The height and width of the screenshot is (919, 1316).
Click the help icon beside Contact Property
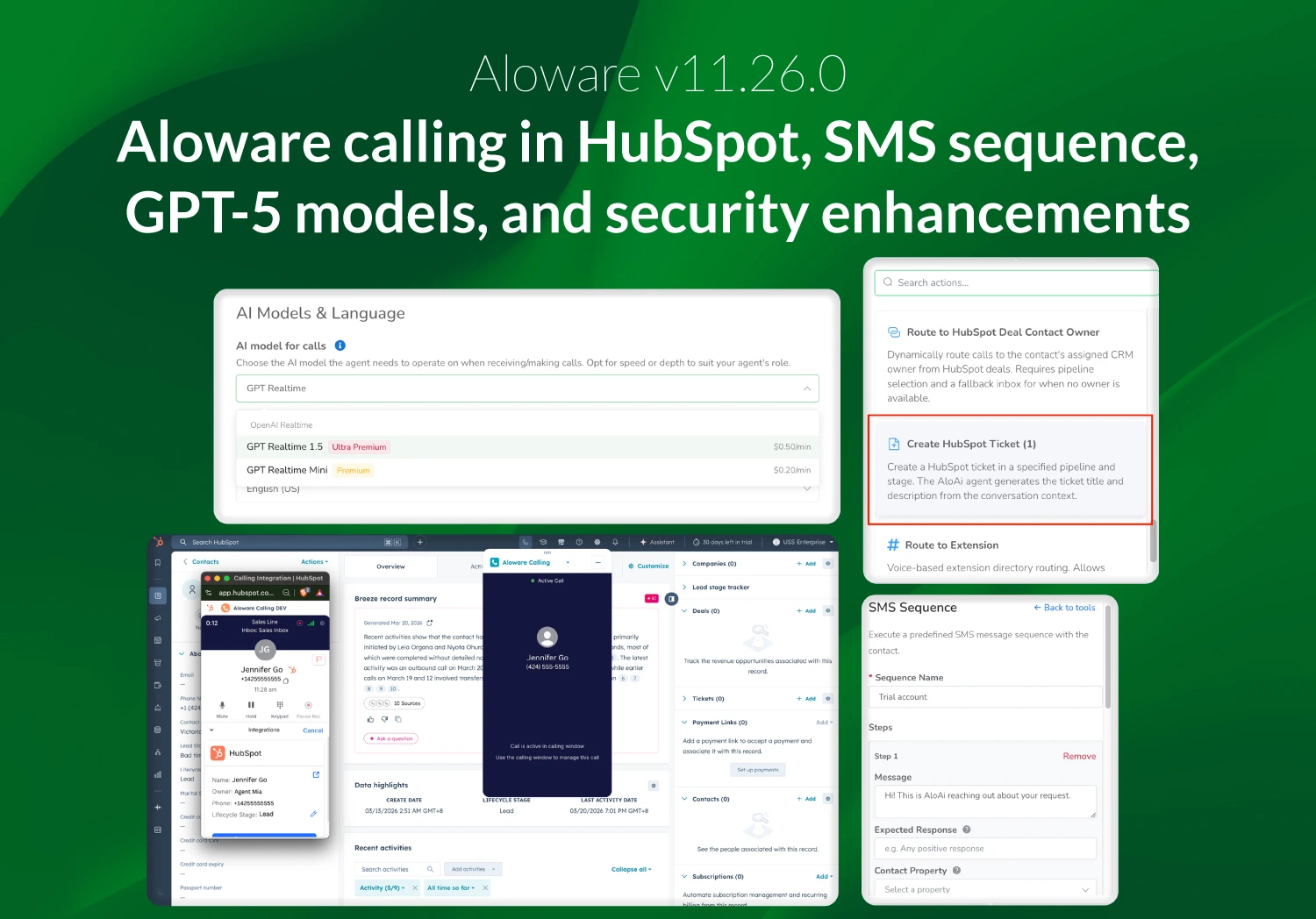coord(956,871)
